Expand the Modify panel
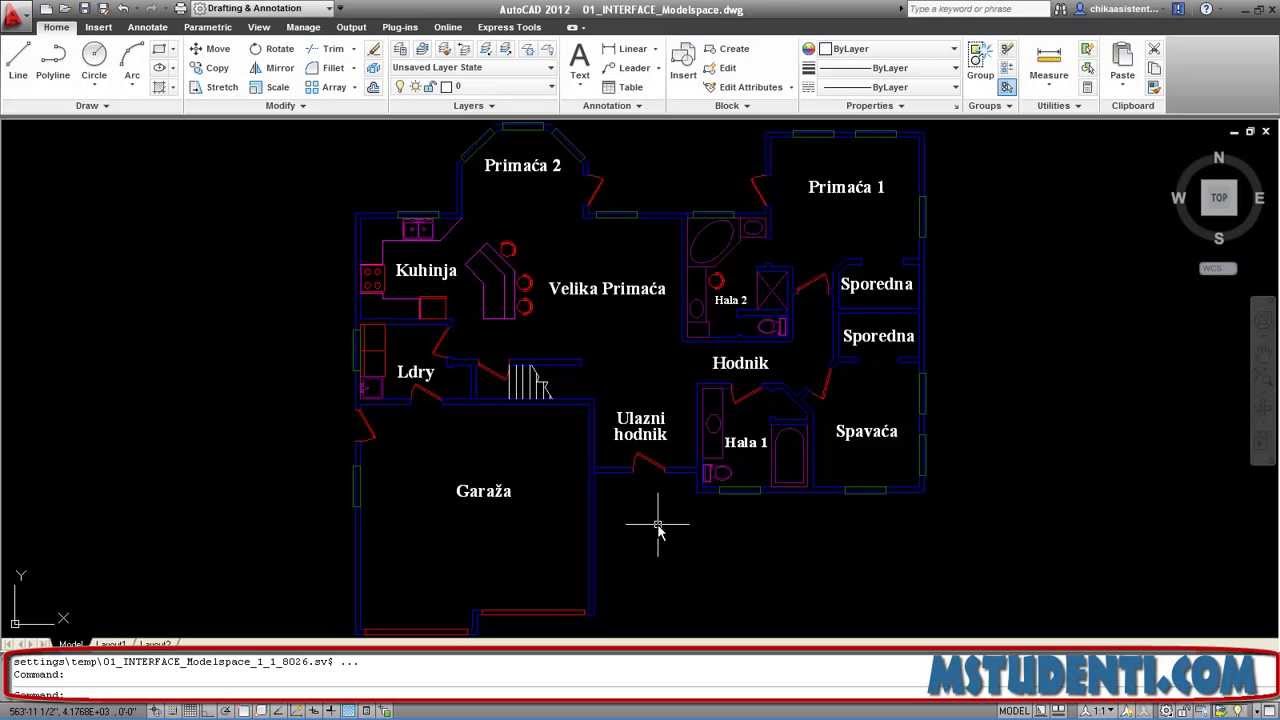 coord(286,106)
